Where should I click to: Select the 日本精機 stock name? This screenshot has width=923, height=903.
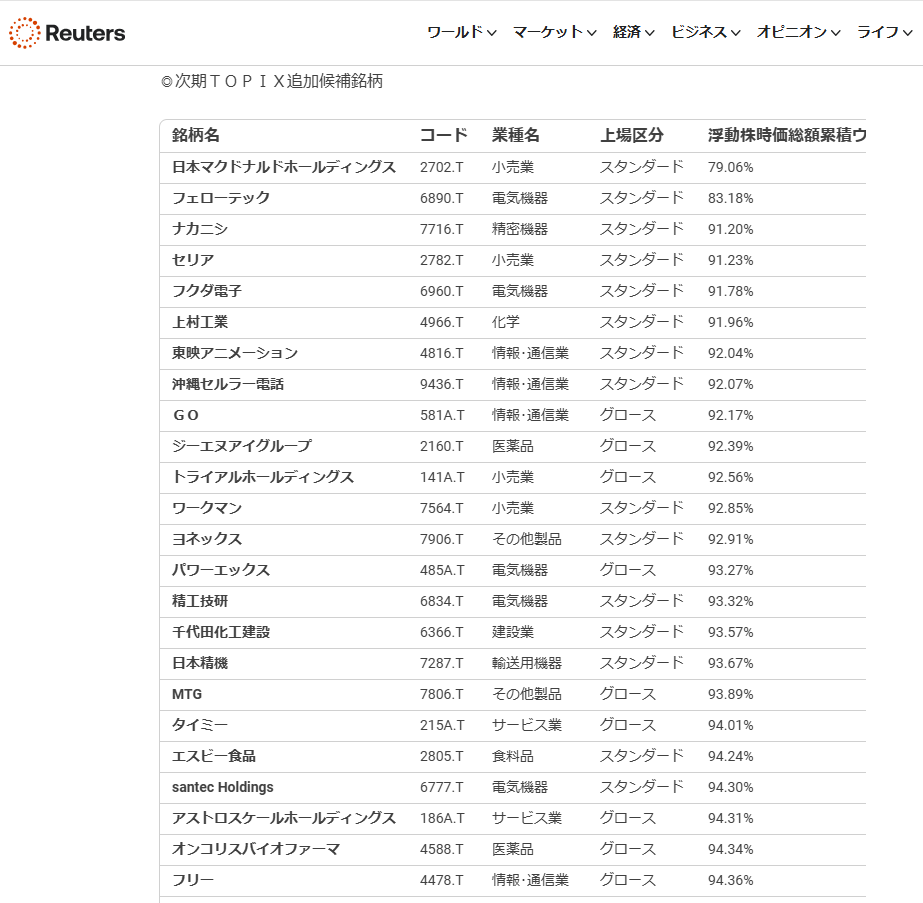pyautogui.click(x=200, y=663)
